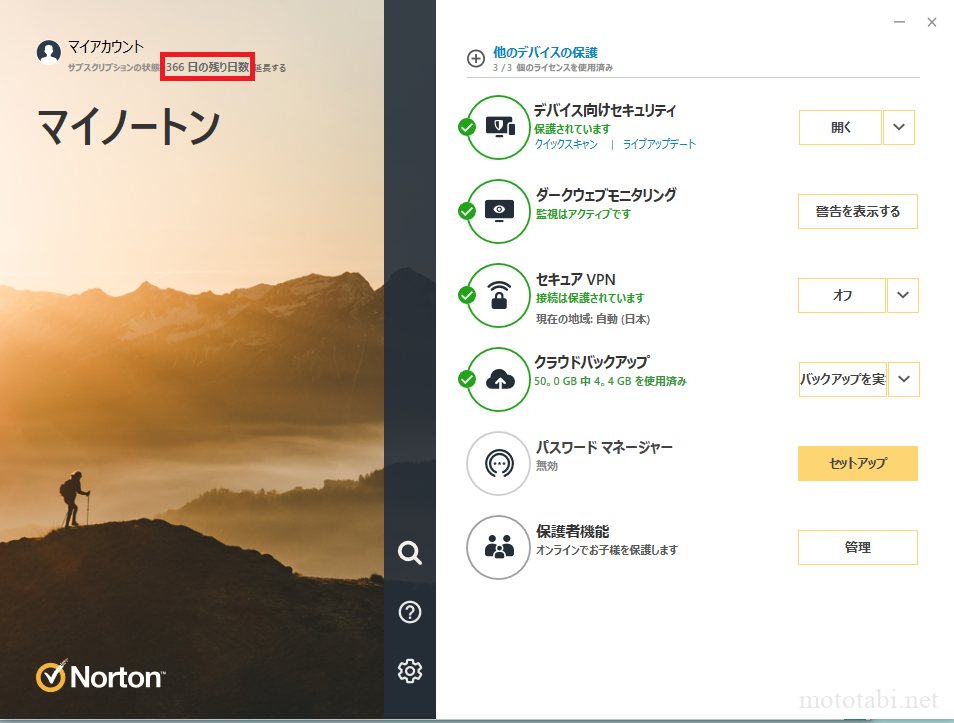Screen dimensions: 954x723
Task: Click the plus icon for other devices
Action: [476, 58]
